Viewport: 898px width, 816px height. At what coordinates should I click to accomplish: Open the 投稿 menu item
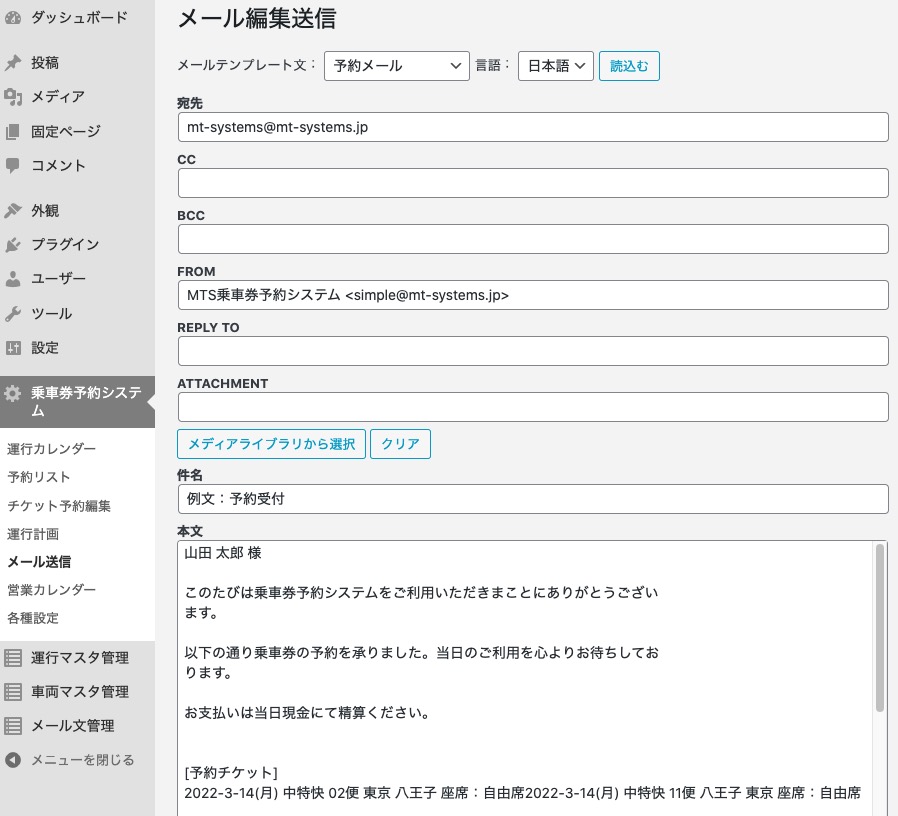(77, 63)
